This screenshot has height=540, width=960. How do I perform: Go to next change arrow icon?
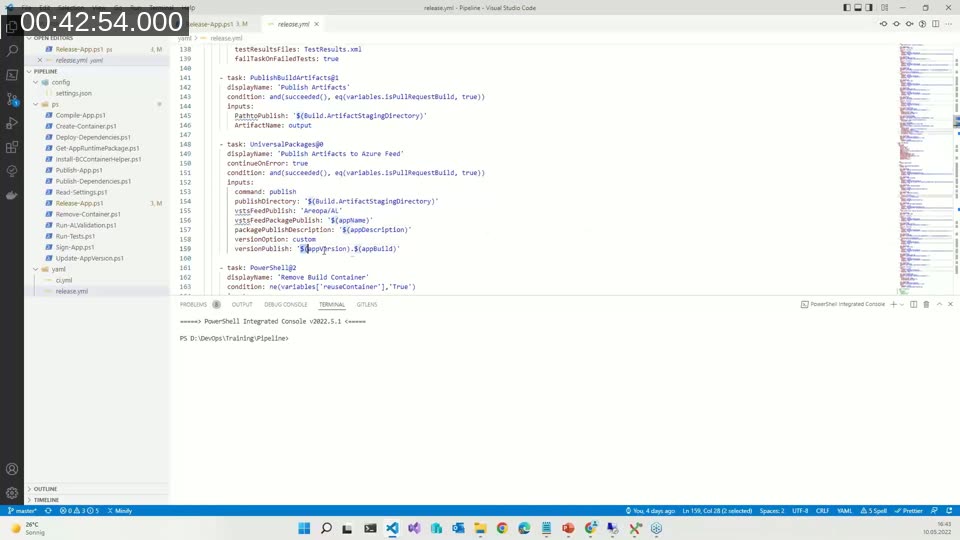909,24
